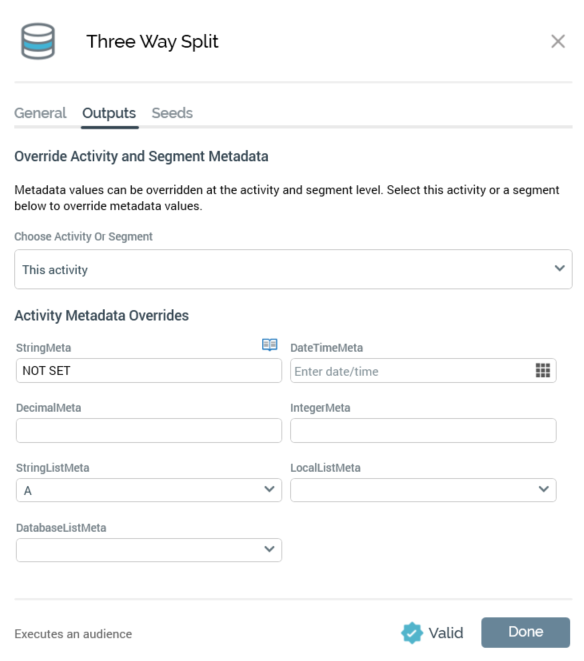
Task: Switch to the General tab
Action: pyautogui.click(x=40, y=113)
